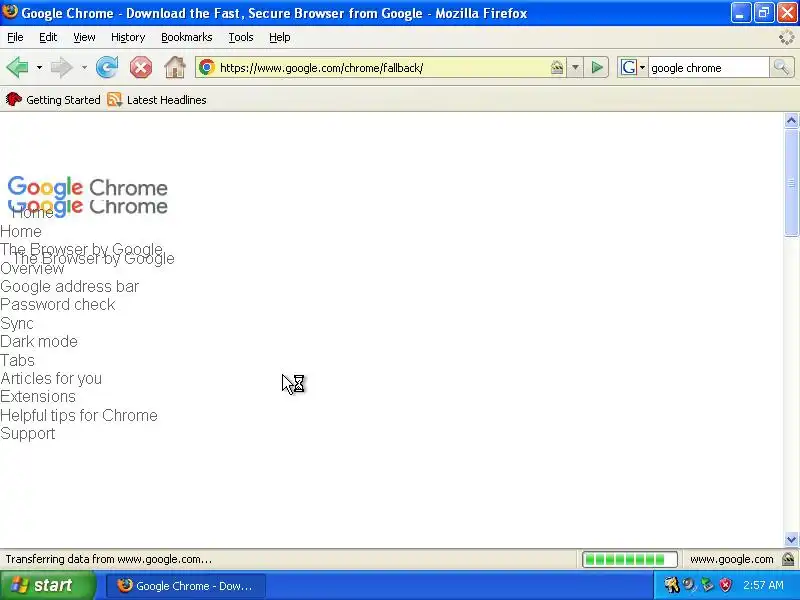Expand the address bar history dropdown
Viewport: 800px width, 600px height.
[x=575, y=67]
